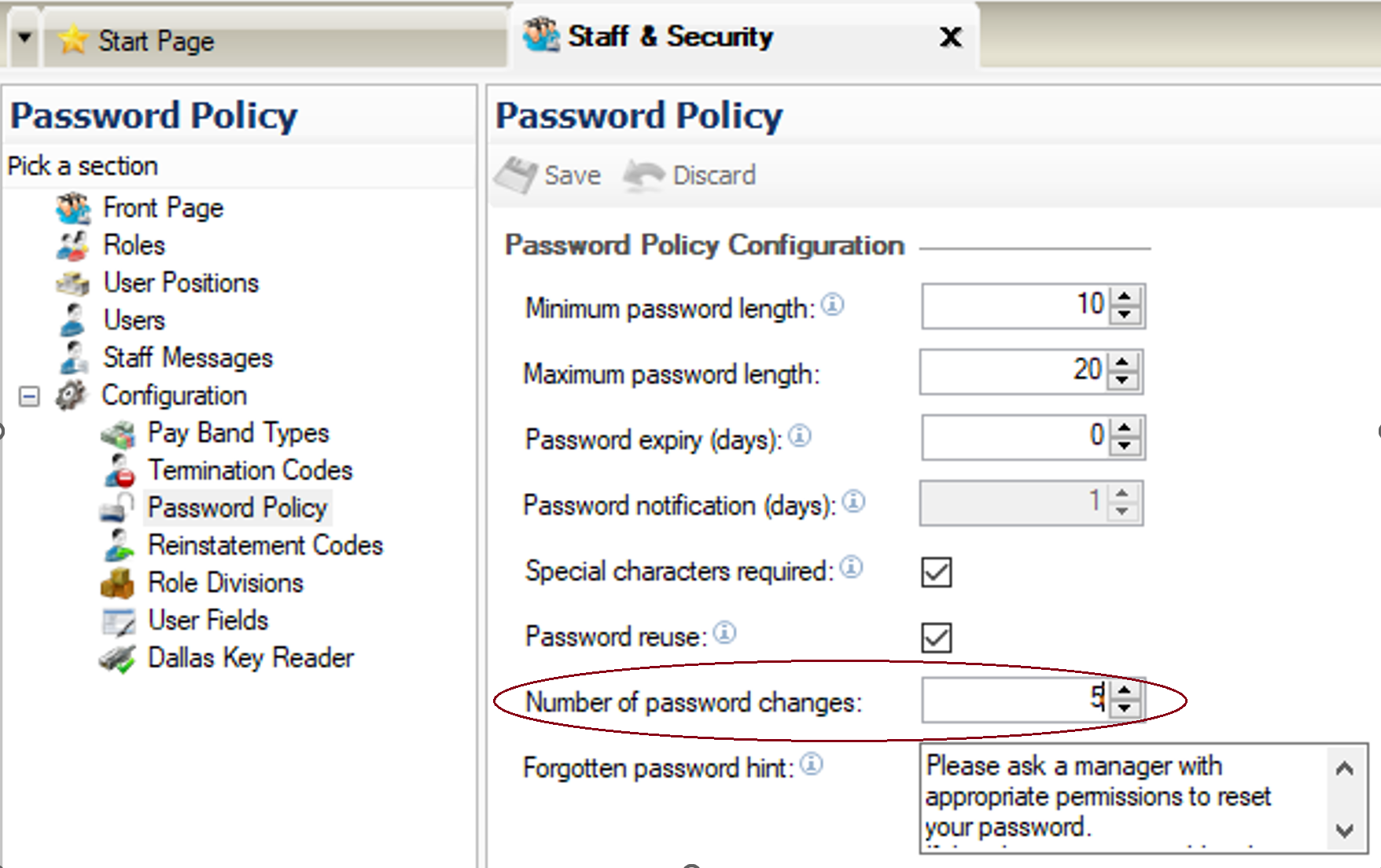The width and height of the screenshot is (1381, 868).
Task: Increase Minimum password length with up arrow
Action: click(x=1125, y=297)
